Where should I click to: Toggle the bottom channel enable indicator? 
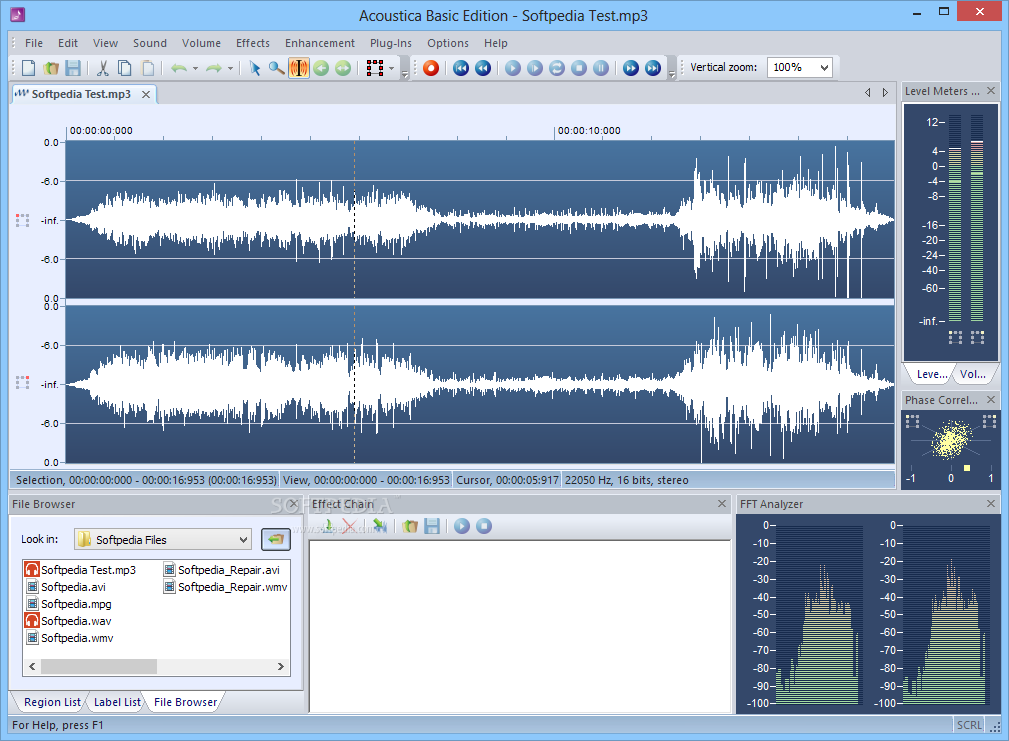pos(23,383)
